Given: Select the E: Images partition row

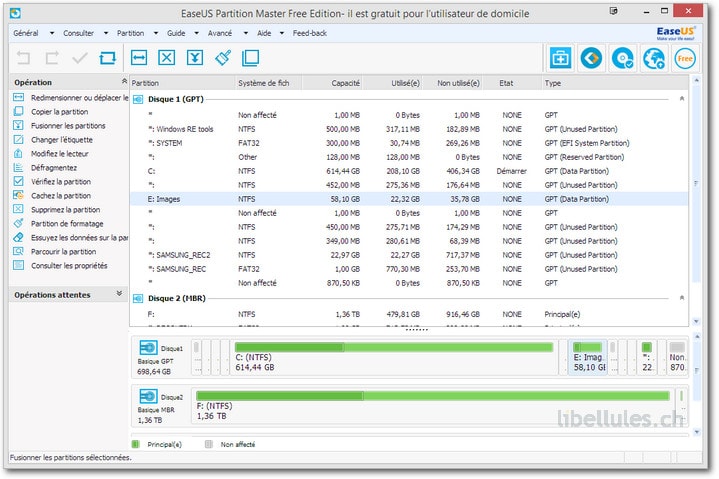Looking at the screenshot, I should tap(409, 199).
